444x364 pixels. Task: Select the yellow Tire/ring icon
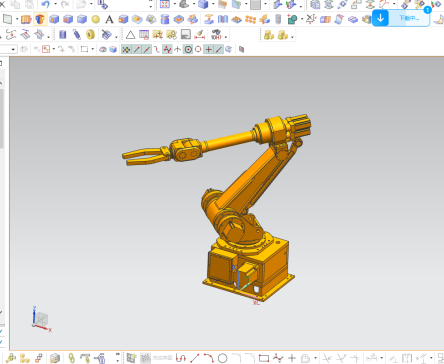90,34
